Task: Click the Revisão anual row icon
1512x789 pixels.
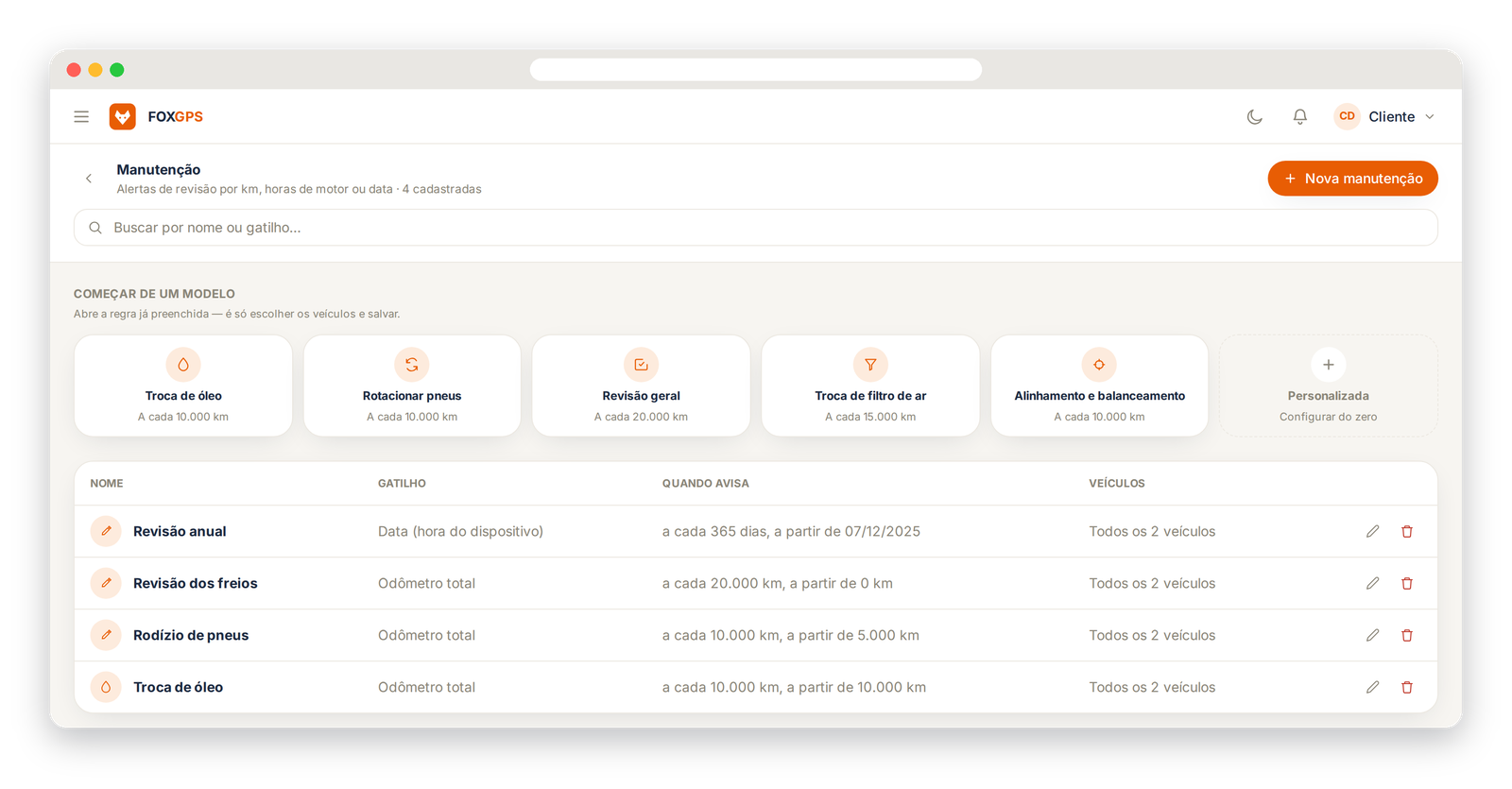Action: (x=106, y=531)
